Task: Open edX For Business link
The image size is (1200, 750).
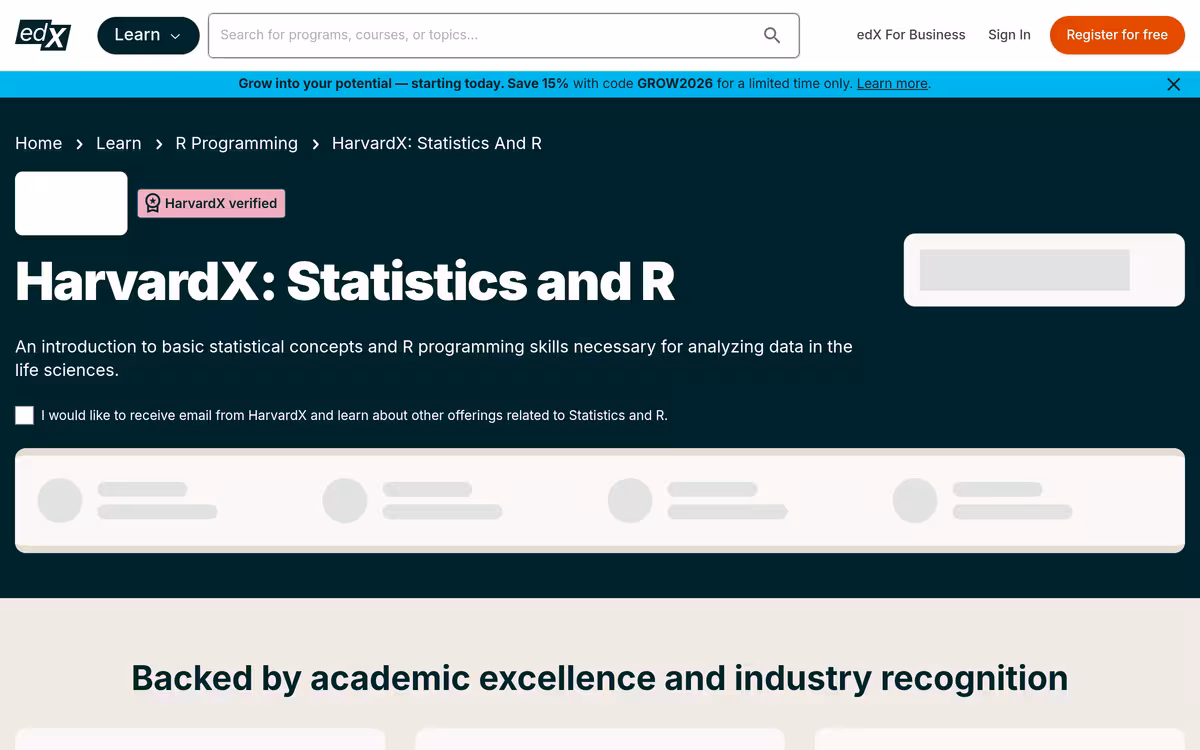Action: click(x=911, y=35)
